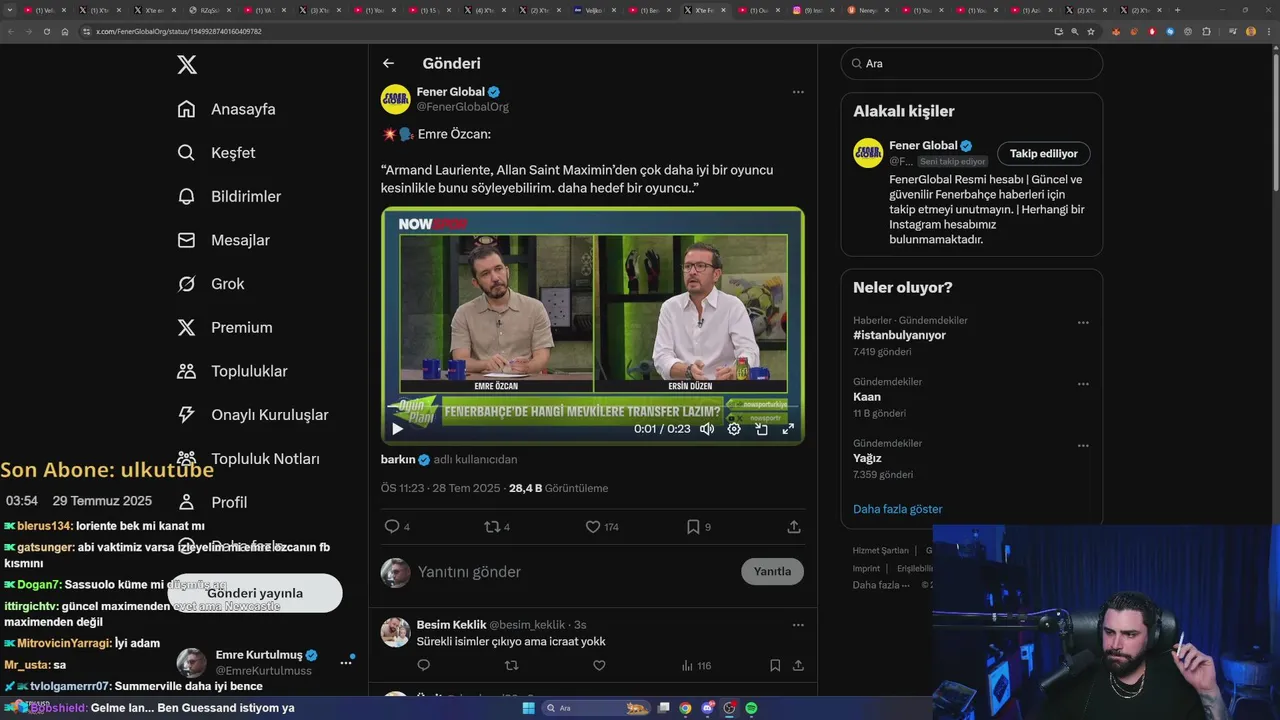Open Premium from sidebar
1280x720 pixels.
click(x=224, y=327)
